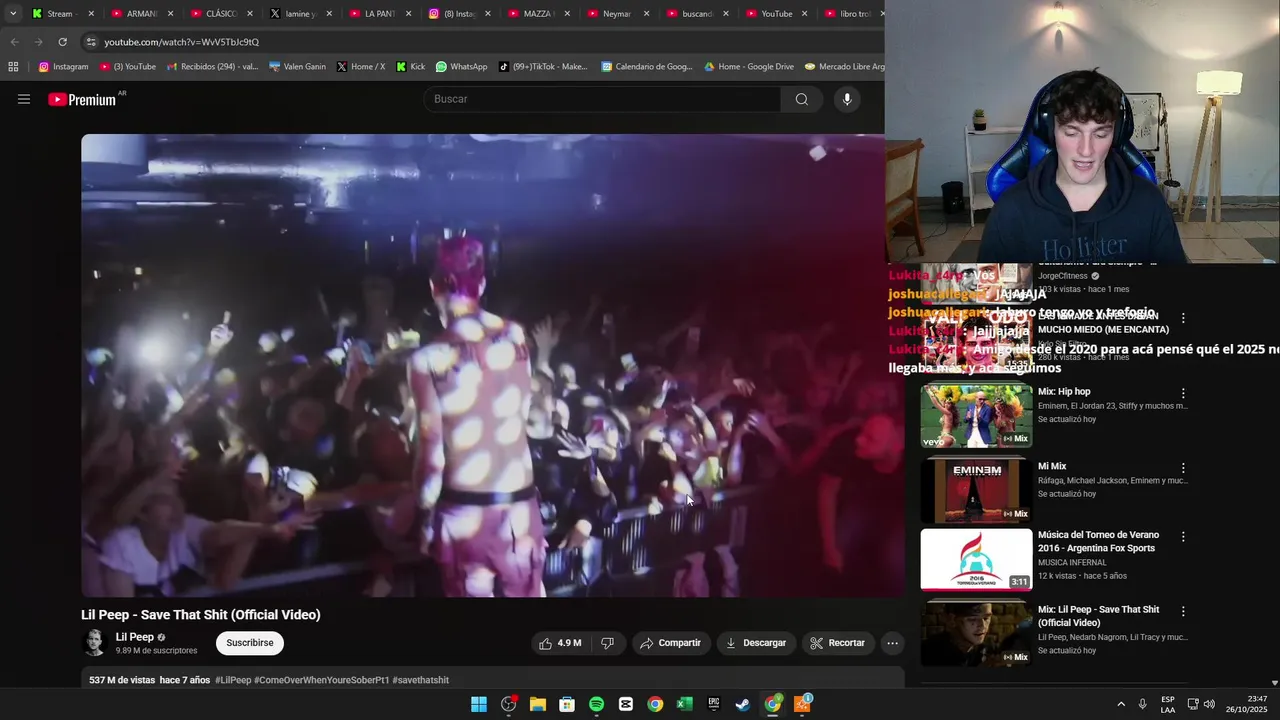Click the Recortar clip button
Image resolution: width=1280 pixels, height=720 pixels.
point(838,643)
